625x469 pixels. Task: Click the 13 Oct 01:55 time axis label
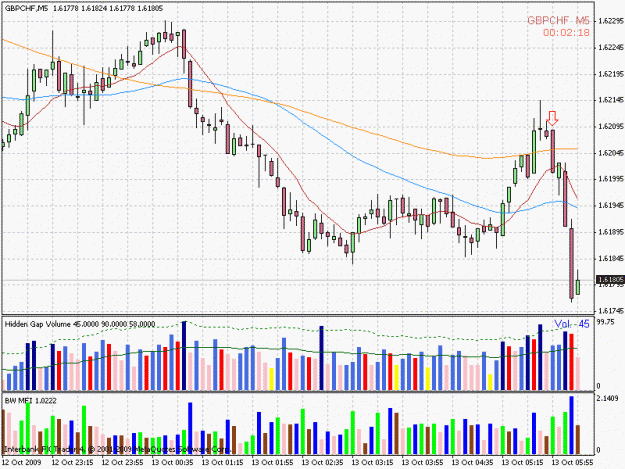[x=272, y=463]
